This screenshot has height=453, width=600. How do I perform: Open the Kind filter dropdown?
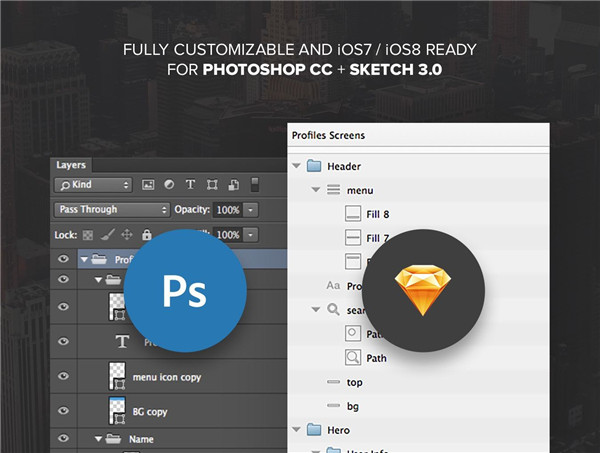(93, 185)
